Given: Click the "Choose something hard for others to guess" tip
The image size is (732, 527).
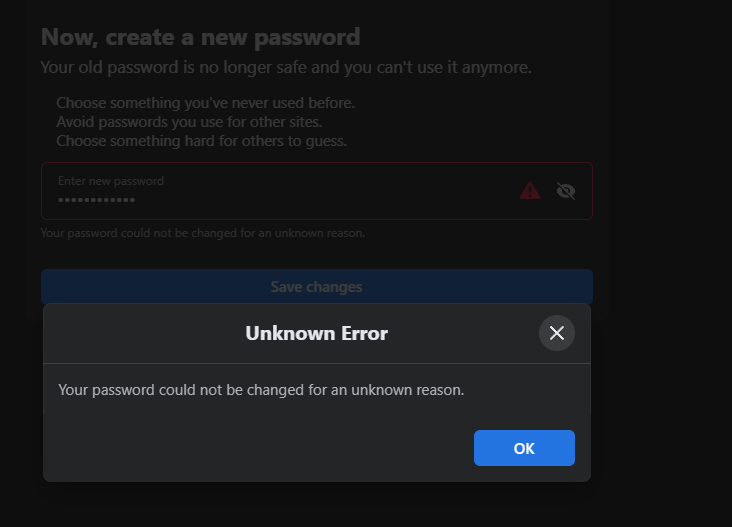Looking at the screenshot, I should click(x=201, y=141).
